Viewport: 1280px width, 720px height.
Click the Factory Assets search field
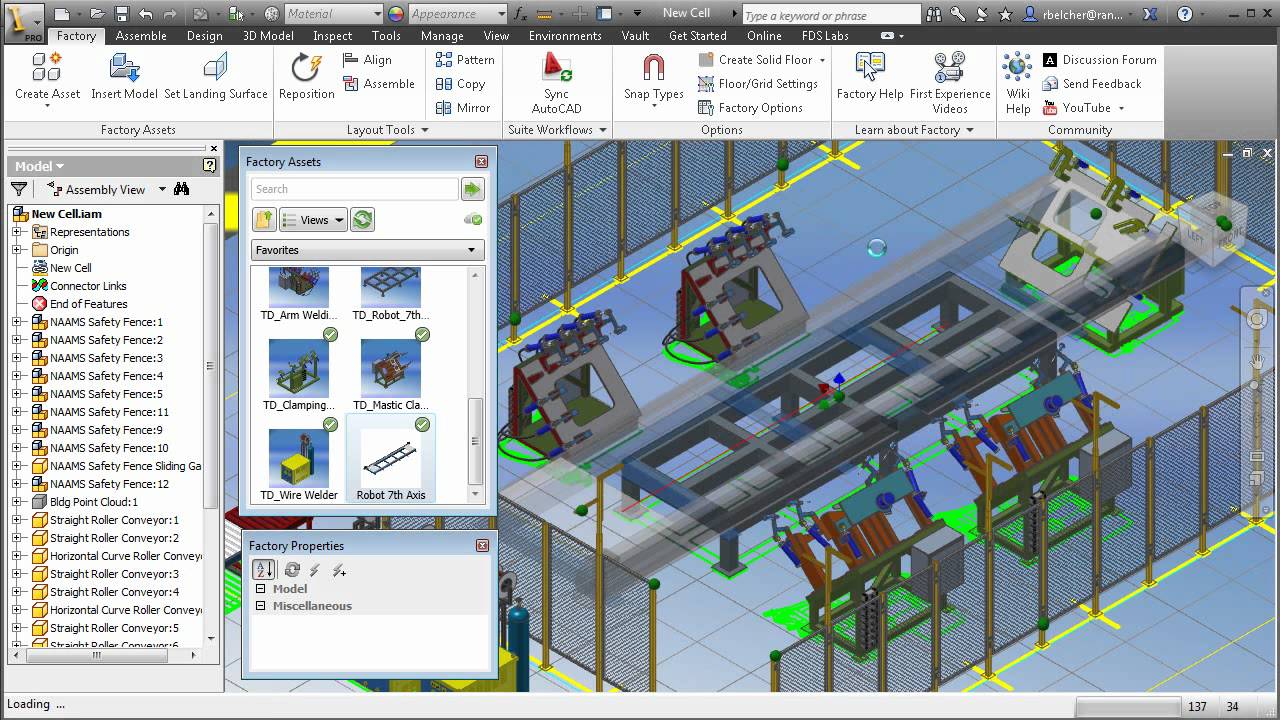click(x=355, y=189)
